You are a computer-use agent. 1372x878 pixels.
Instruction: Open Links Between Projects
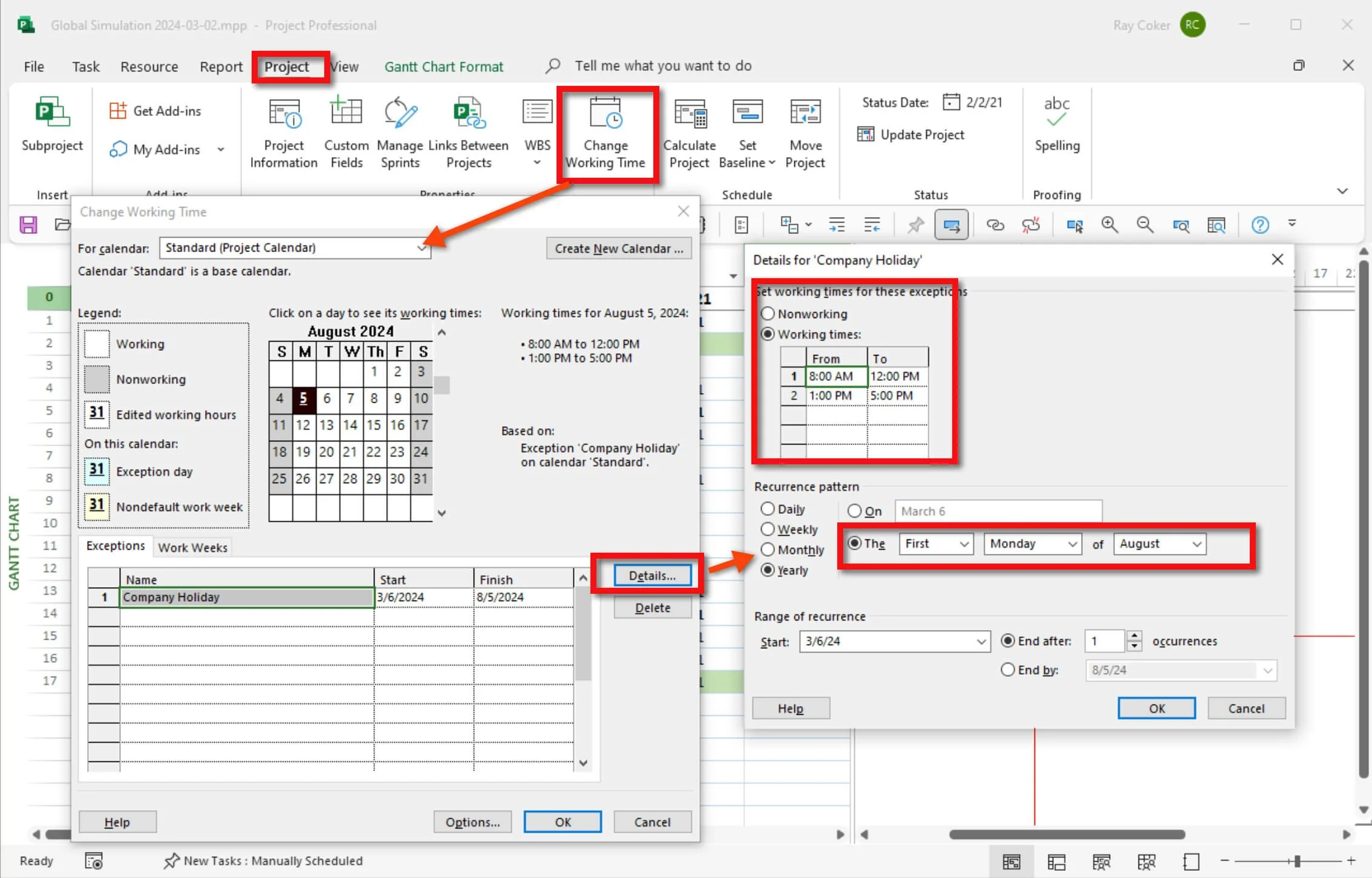pos(469,133)
